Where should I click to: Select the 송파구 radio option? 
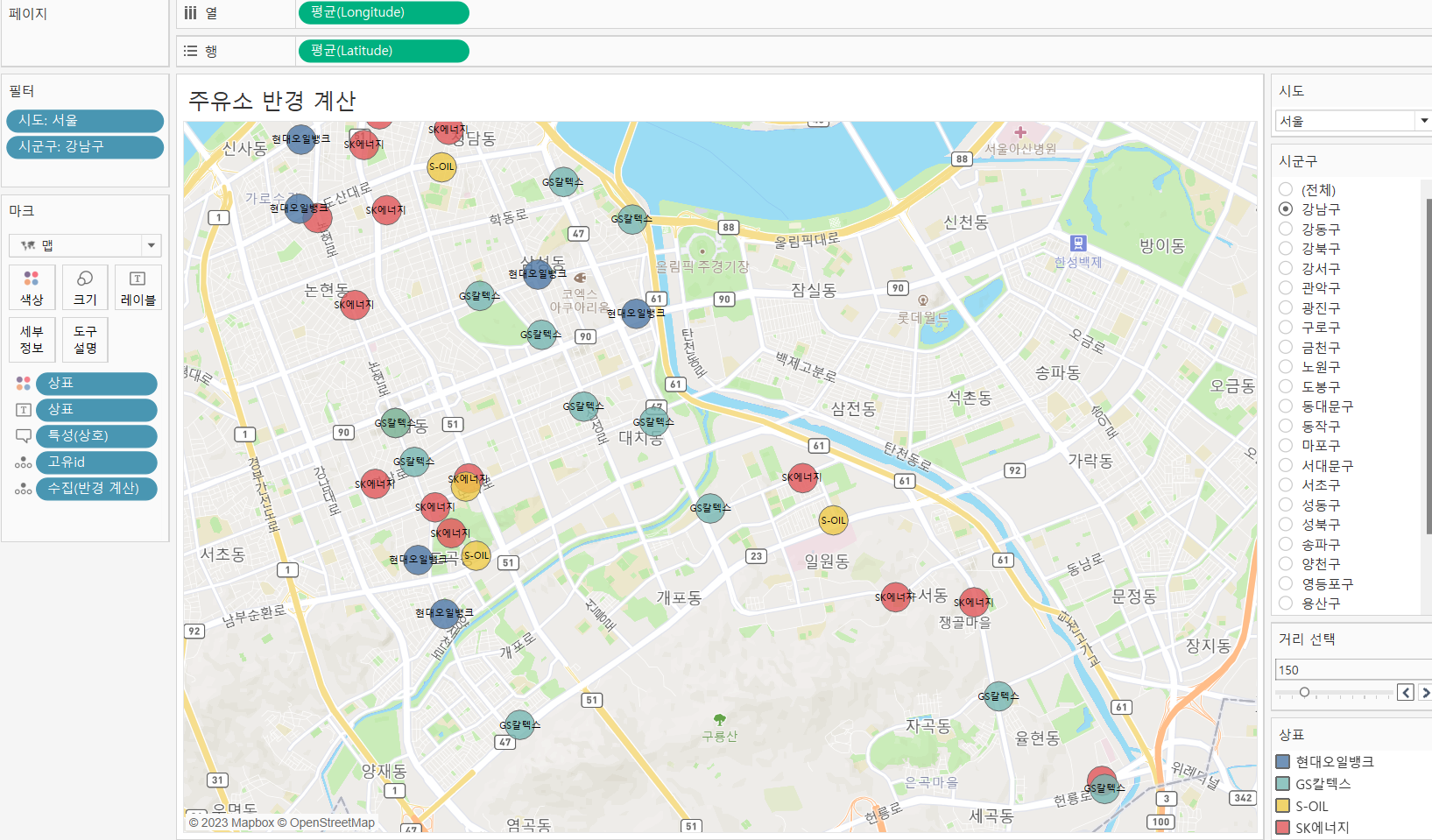[1286, 544]
